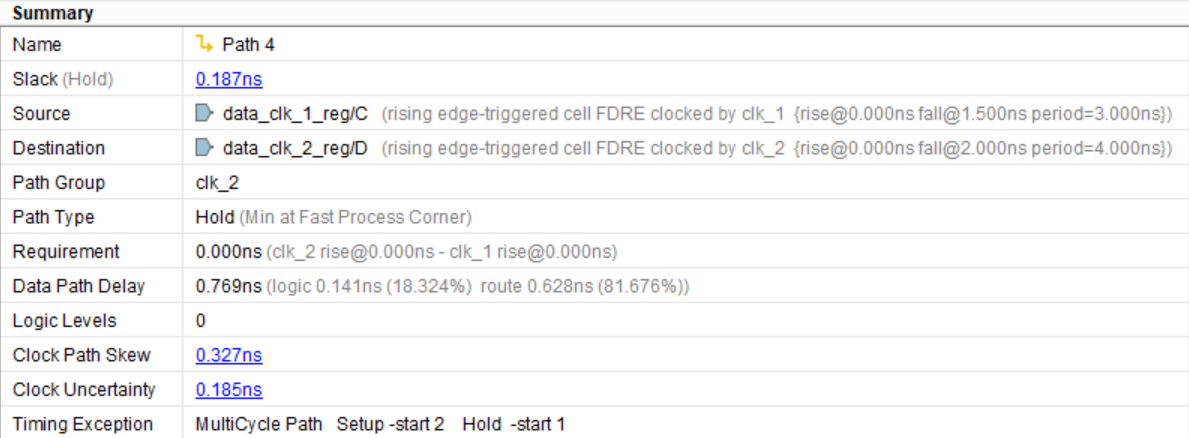The height and width of the screenshot is (438, 1189).
Task: Select the Slack (Hold) row label
Action: point(62,79)
